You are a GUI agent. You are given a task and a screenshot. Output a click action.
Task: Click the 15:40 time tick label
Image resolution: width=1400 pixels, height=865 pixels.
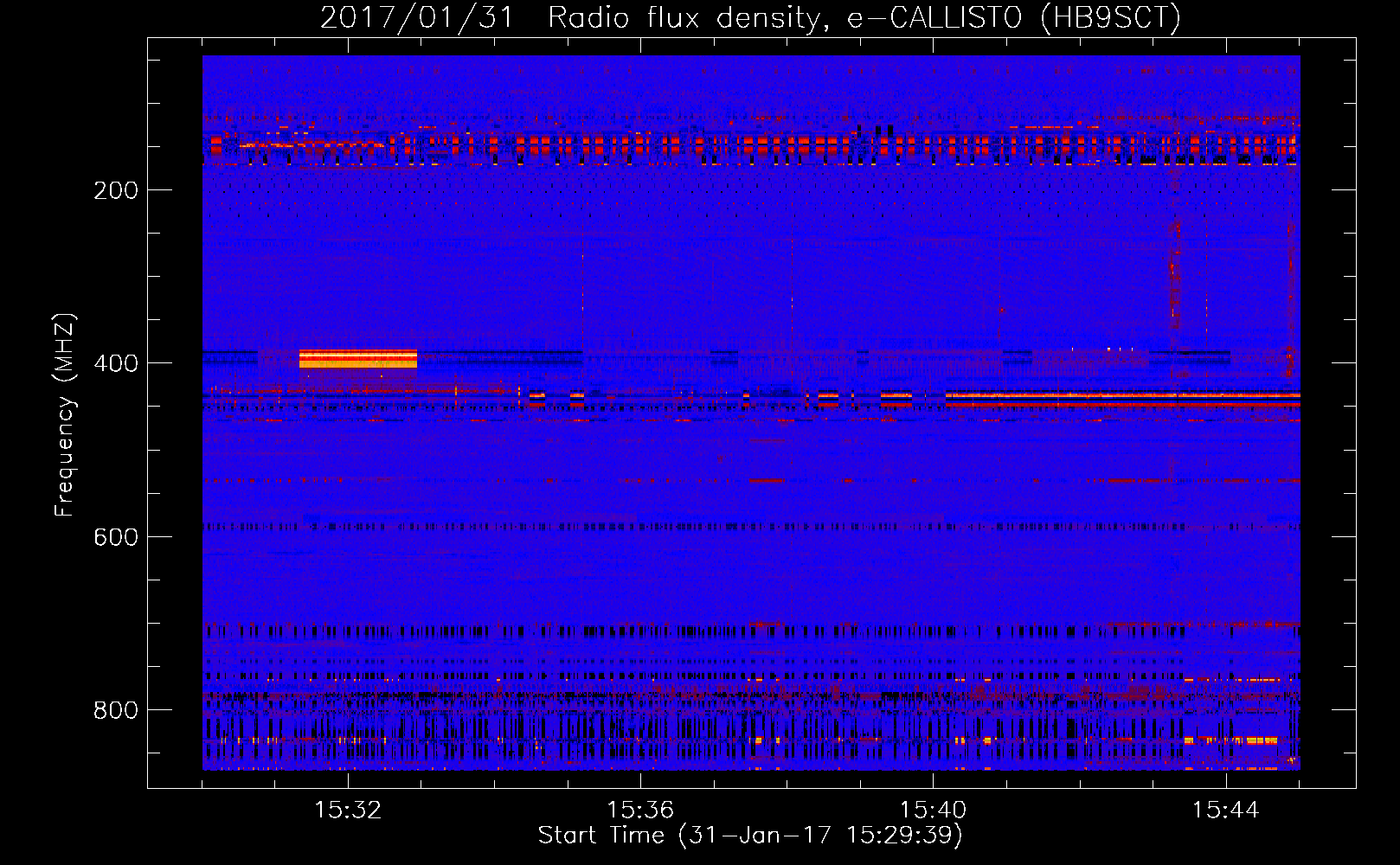(933, 810)
